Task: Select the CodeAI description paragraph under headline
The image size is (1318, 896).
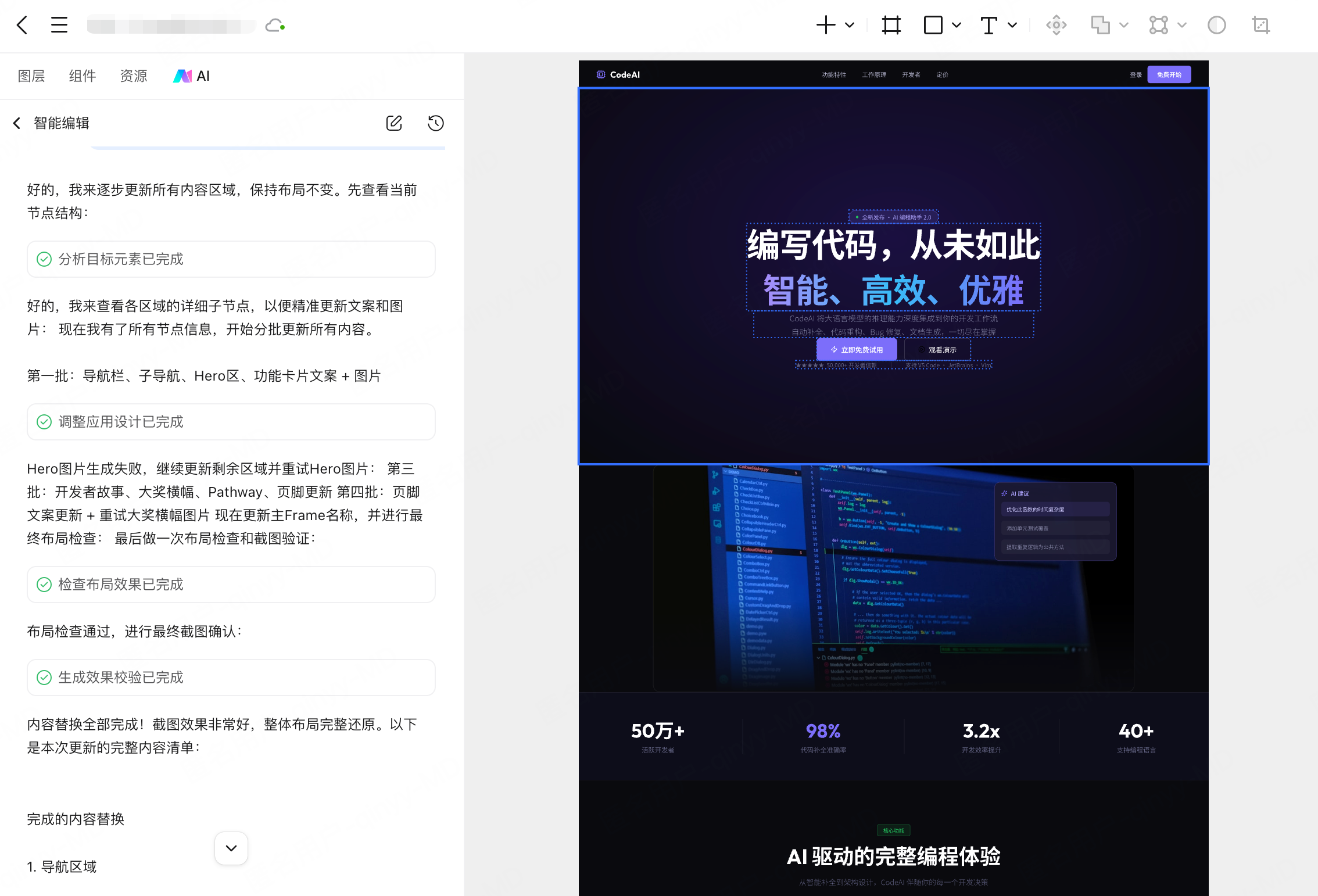Action: tap(894, 325)
